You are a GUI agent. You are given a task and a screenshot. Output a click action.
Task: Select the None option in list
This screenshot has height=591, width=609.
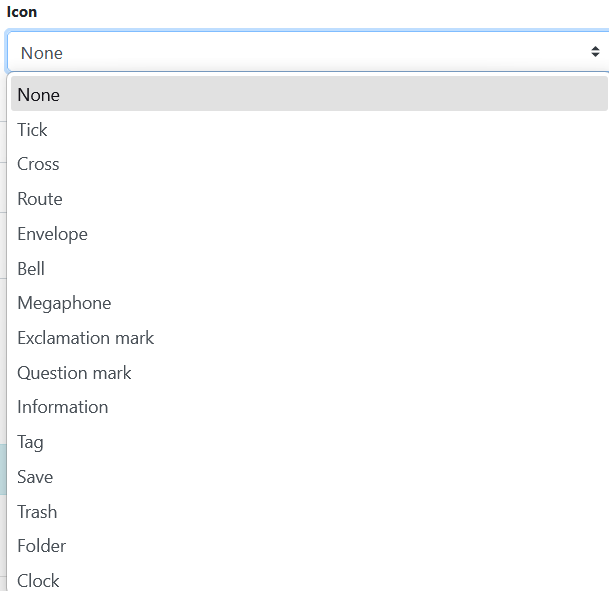click(38, 95)
